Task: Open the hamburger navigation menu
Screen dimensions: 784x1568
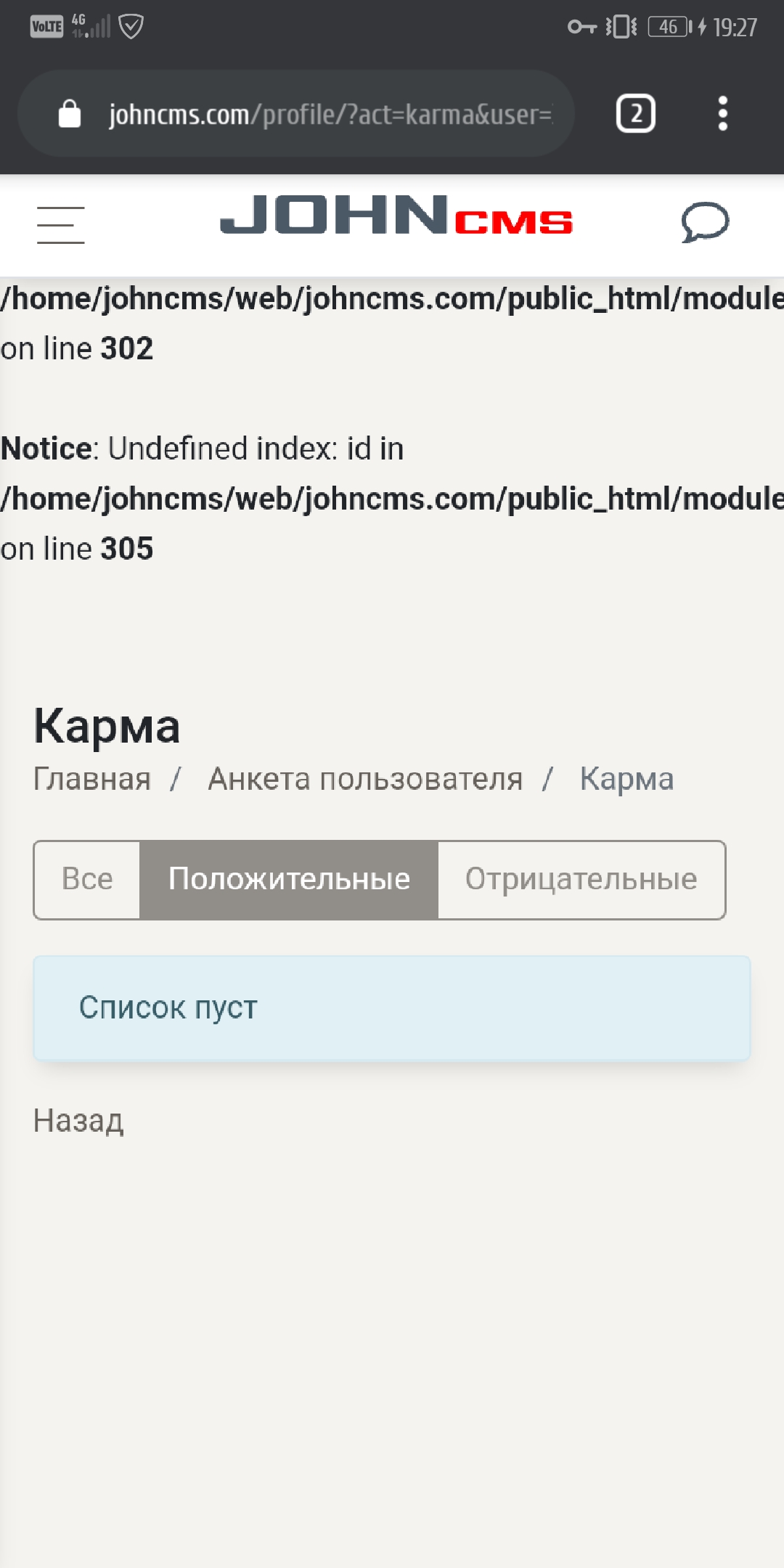Action: pos(61,224)
